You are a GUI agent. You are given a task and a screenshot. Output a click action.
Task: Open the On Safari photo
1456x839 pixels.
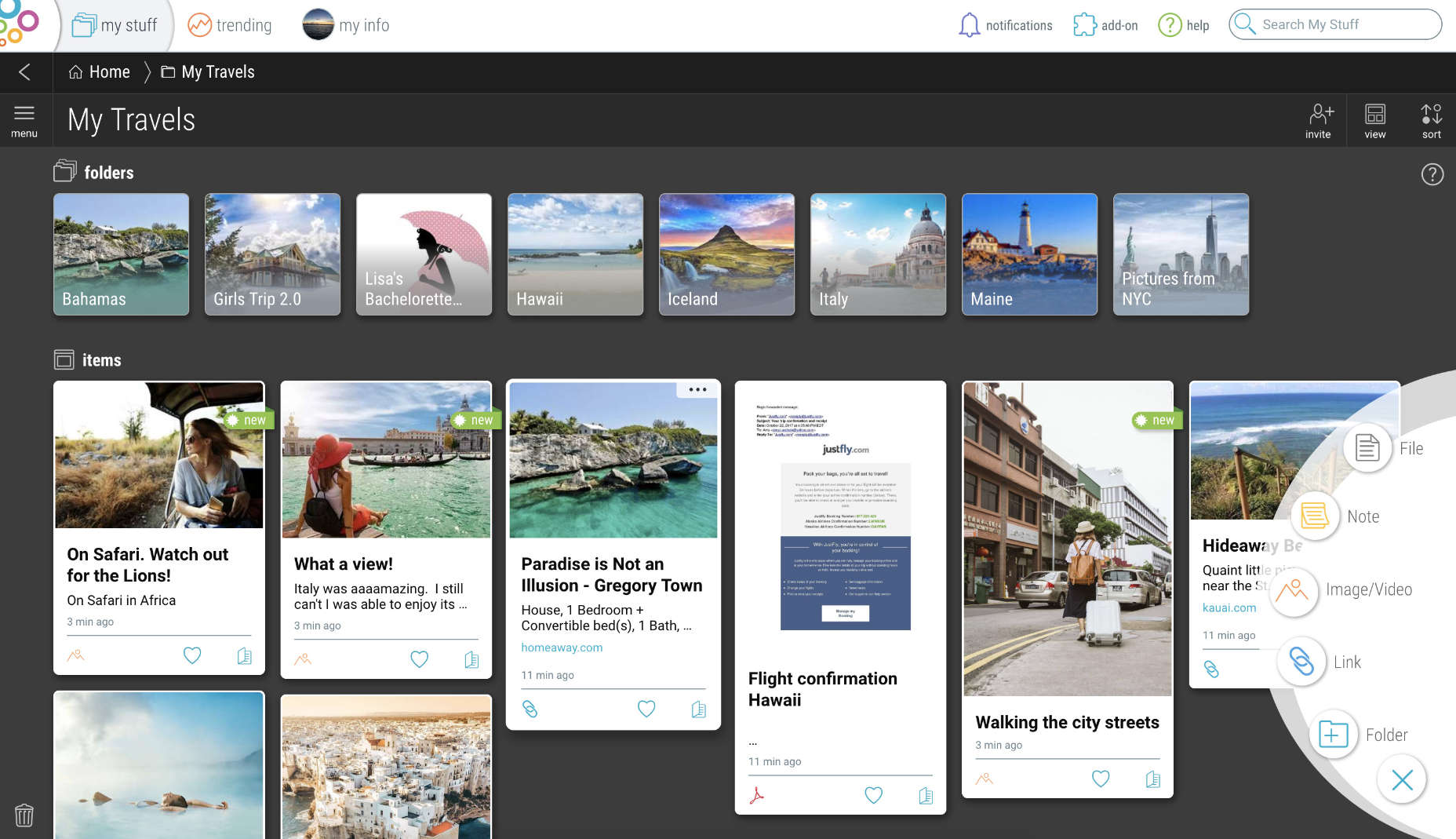[159, 455]
